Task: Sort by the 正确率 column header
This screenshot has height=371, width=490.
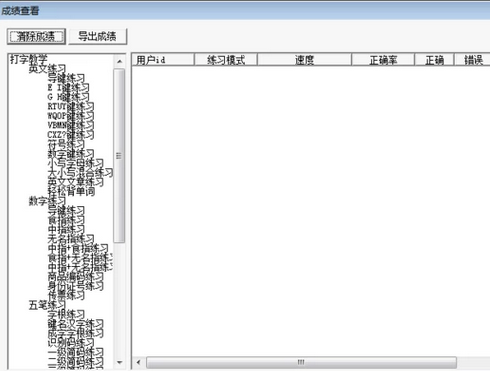Action: click(383, 60)
